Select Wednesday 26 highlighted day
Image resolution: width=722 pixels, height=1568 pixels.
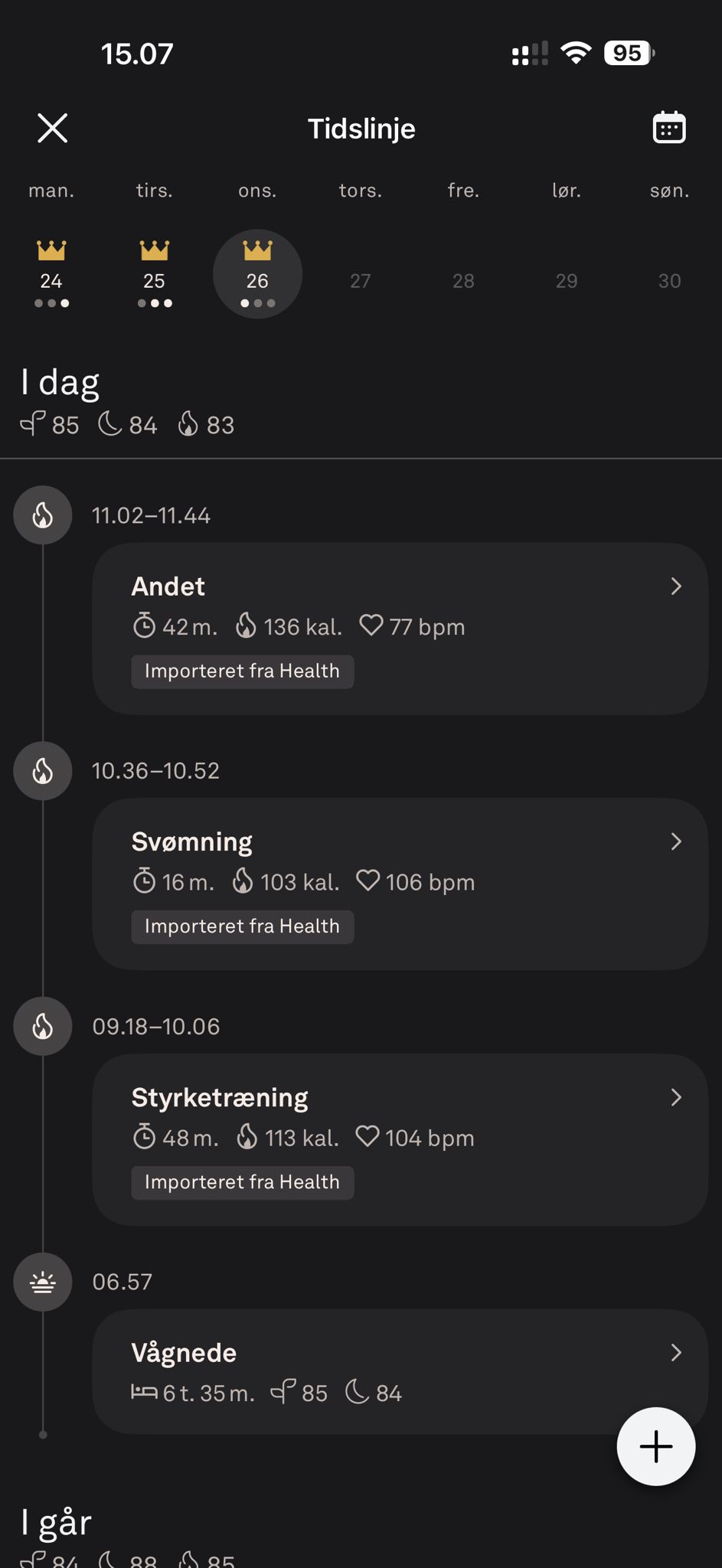257,274
